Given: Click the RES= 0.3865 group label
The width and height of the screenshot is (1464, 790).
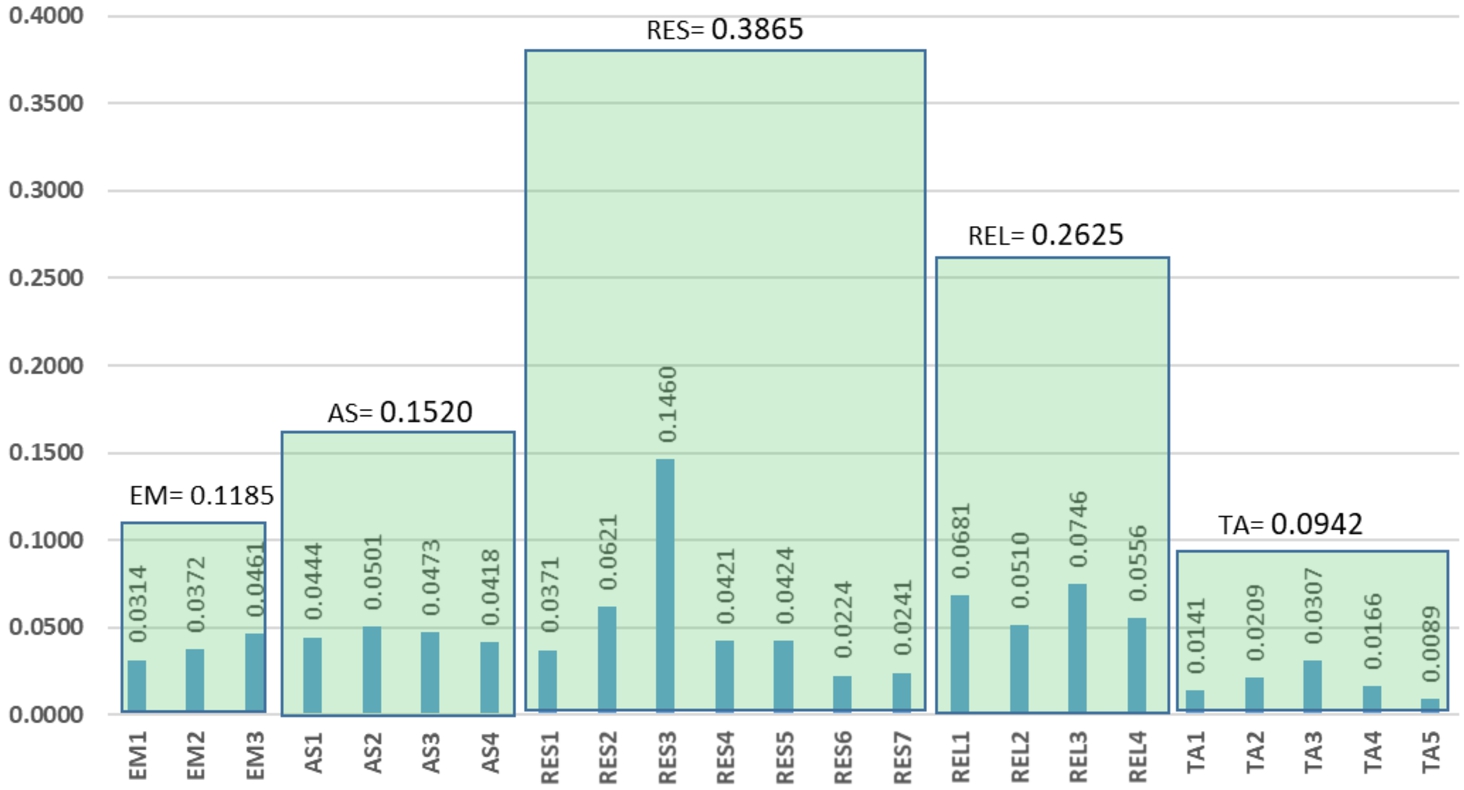Looking at the screenshot, I should [x=725, y=28].
